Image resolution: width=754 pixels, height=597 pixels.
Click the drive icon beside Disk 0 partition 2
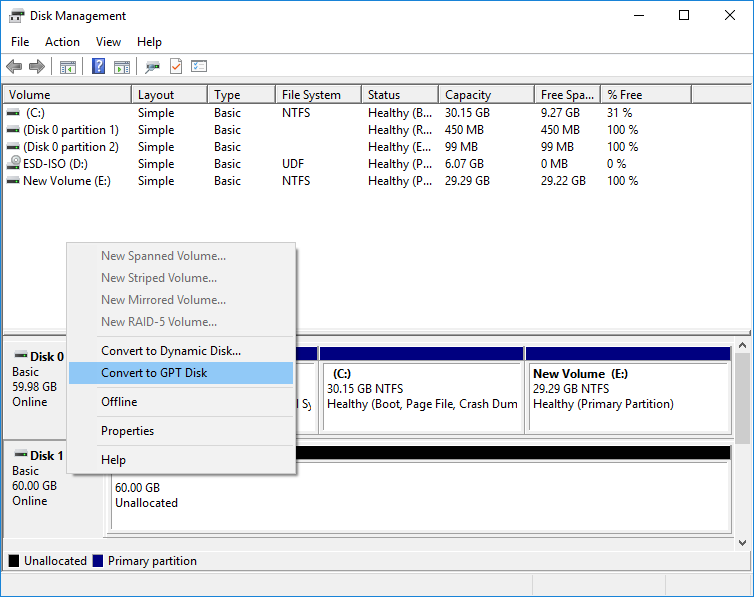tap(13, 147)
